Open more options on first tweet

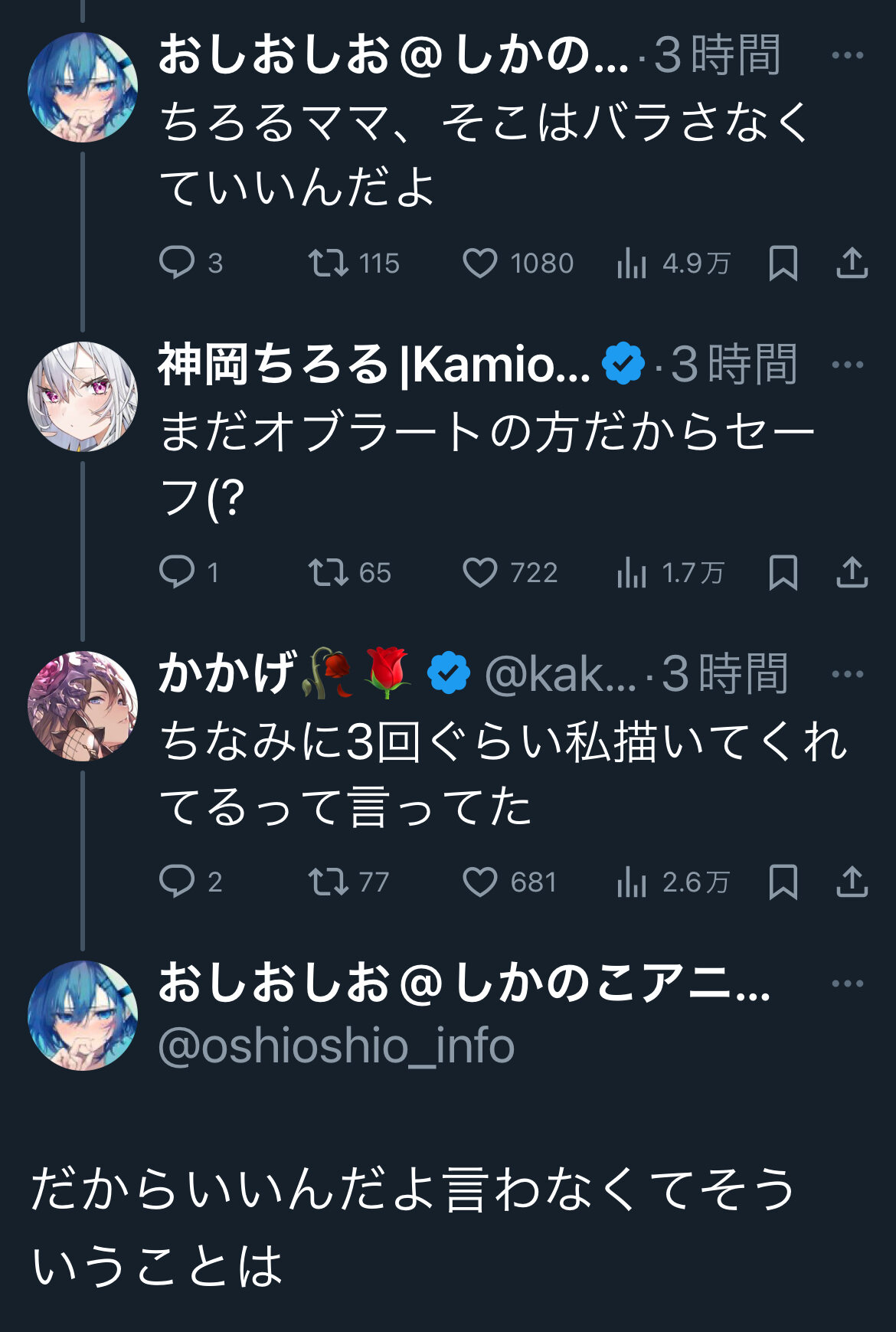click(847, 55)
